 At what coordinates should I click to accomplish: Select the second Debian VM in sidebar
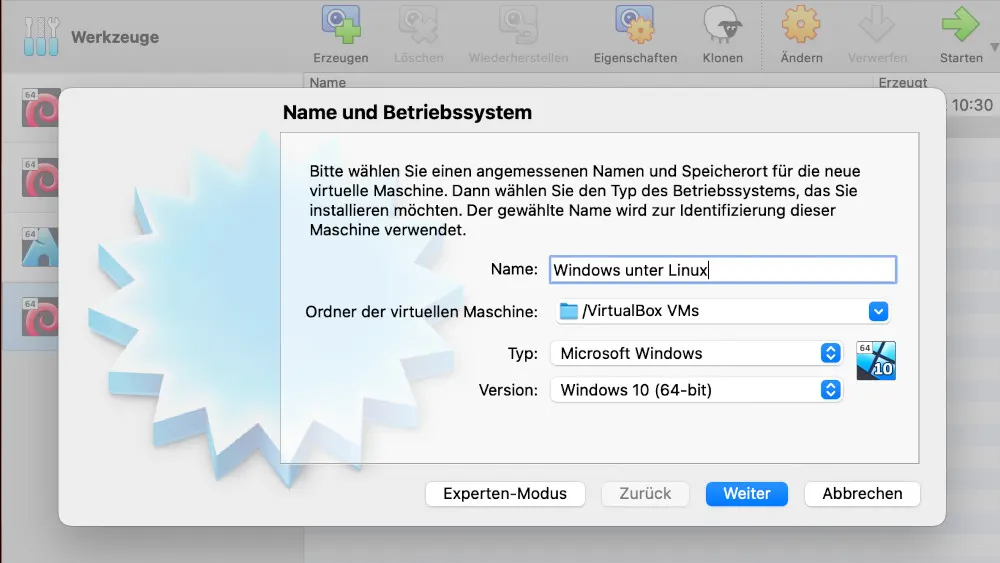tap(41, 177)
